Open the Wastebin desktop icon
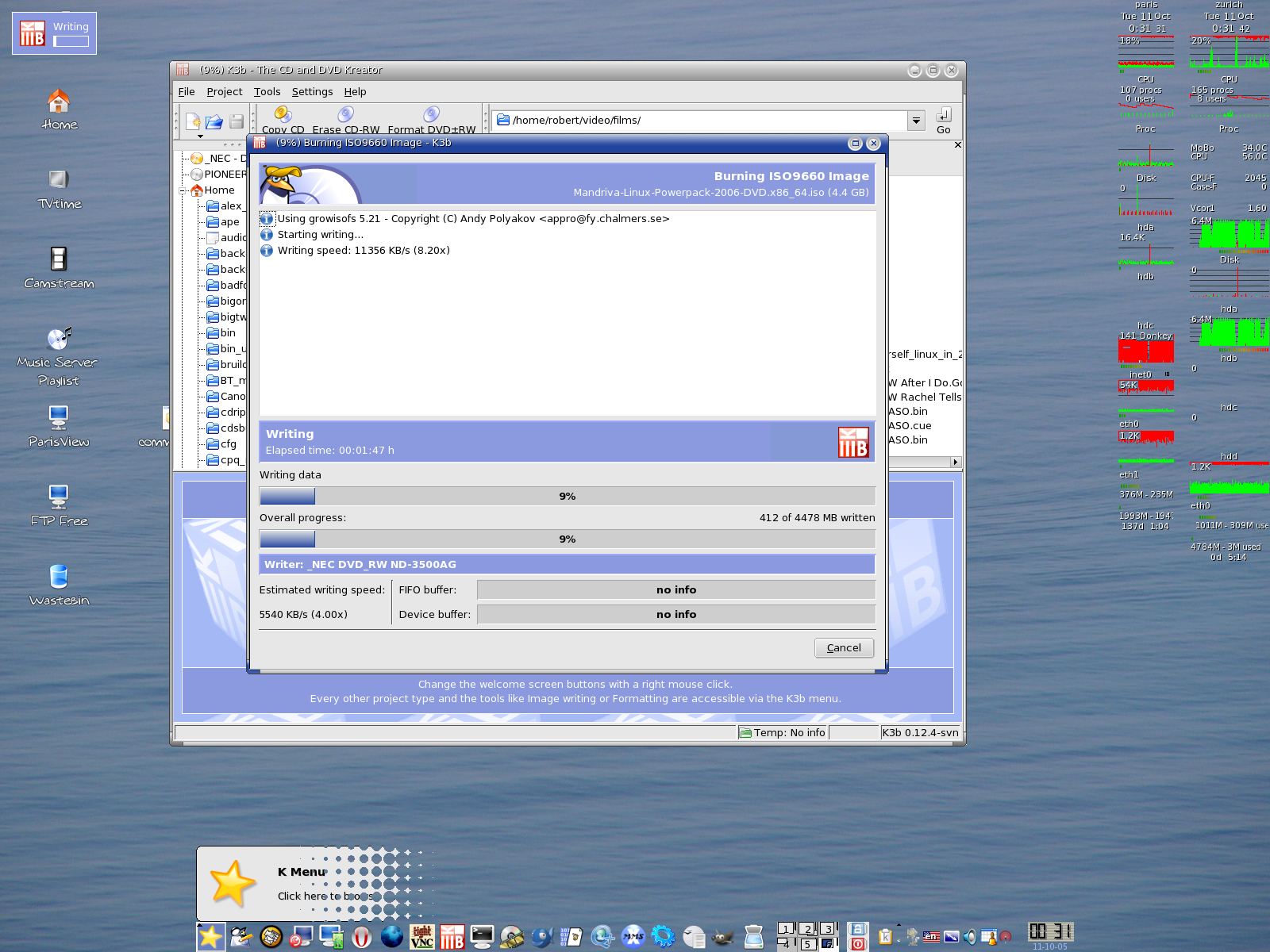 [x=59, y=585]
